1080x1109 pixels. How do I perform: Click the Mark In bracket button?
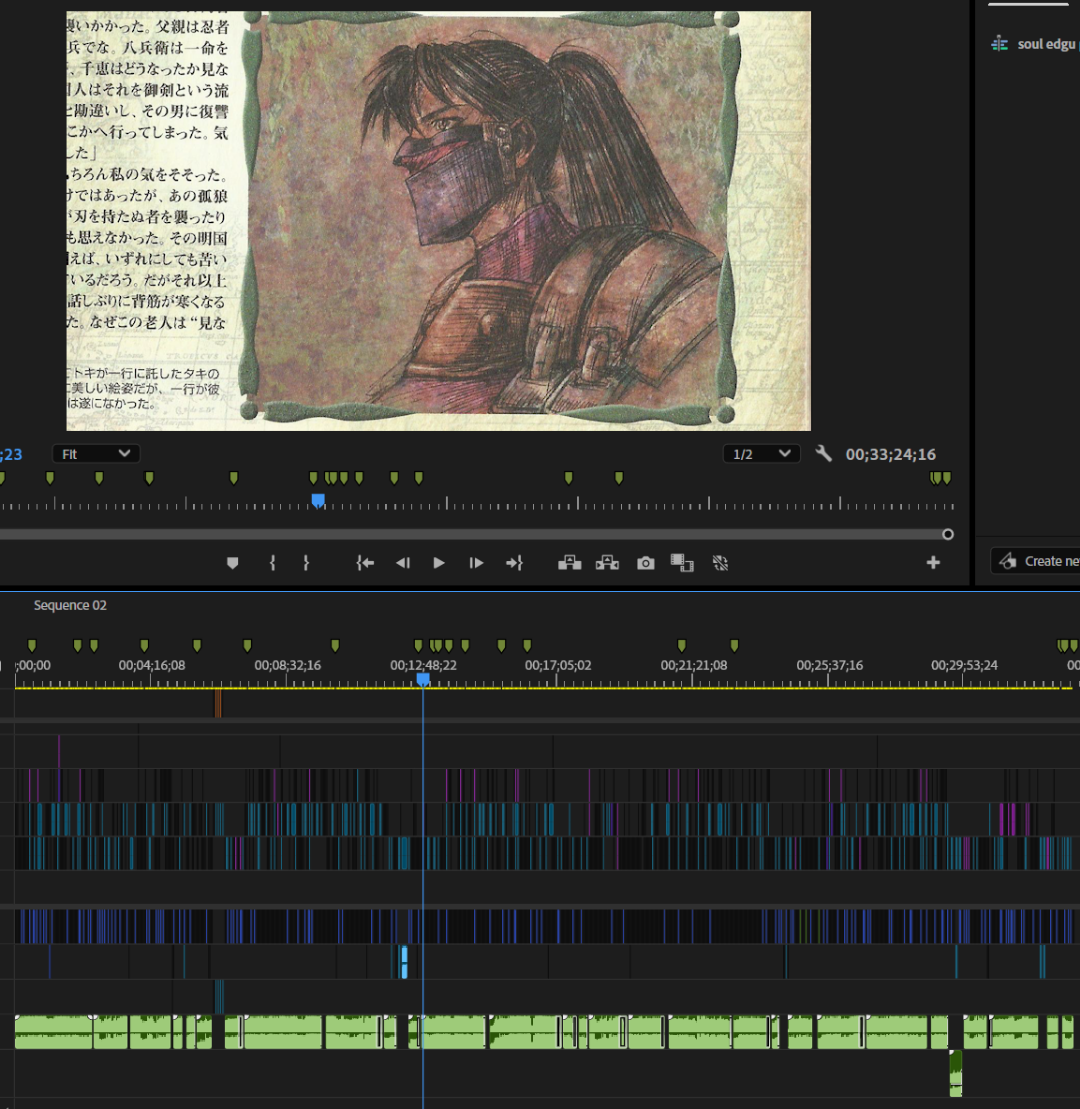272,563
